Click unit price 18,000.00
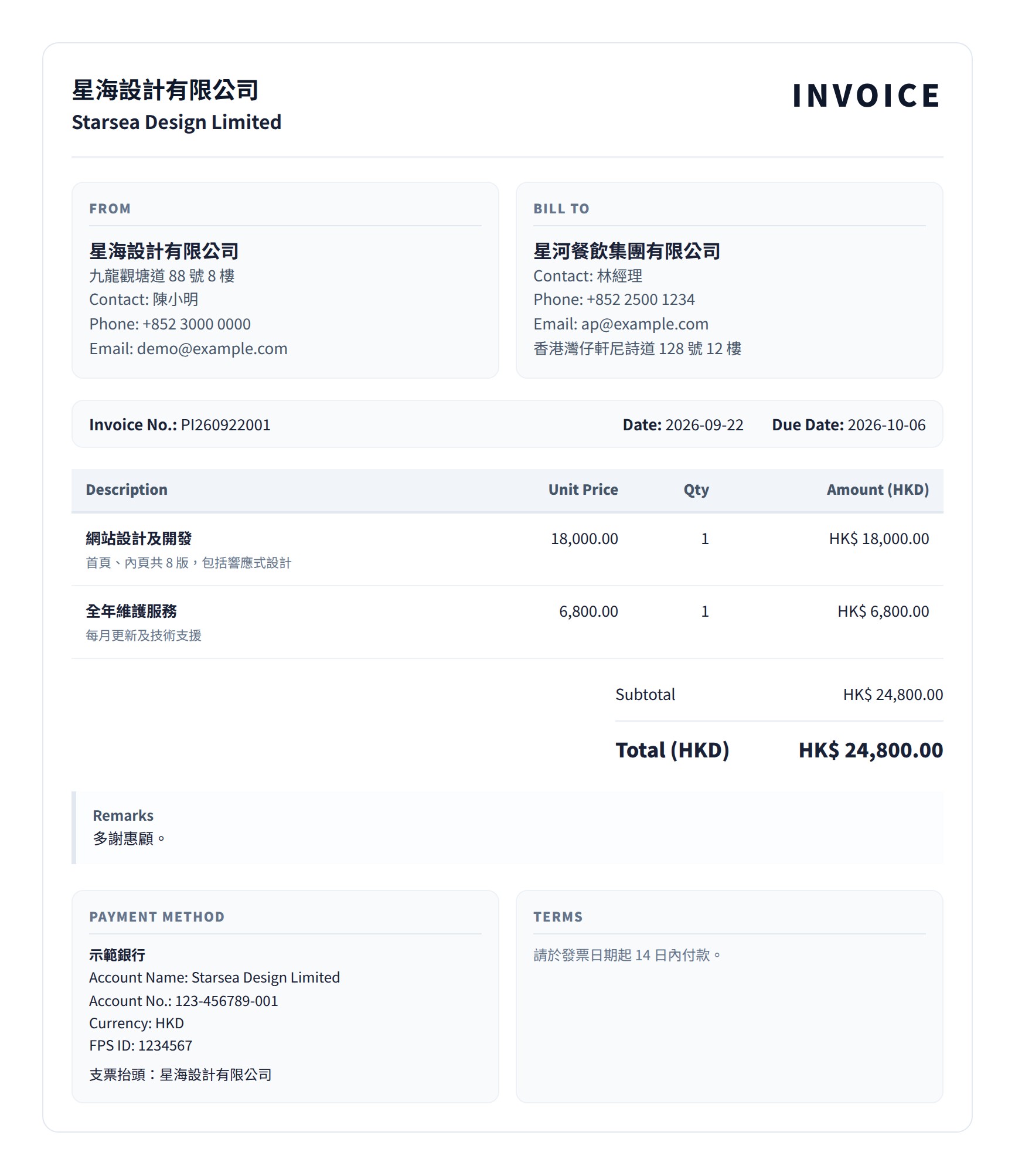Viewport: 1015px width, 1176px height. pyautogui.click(x=584, y=539)
